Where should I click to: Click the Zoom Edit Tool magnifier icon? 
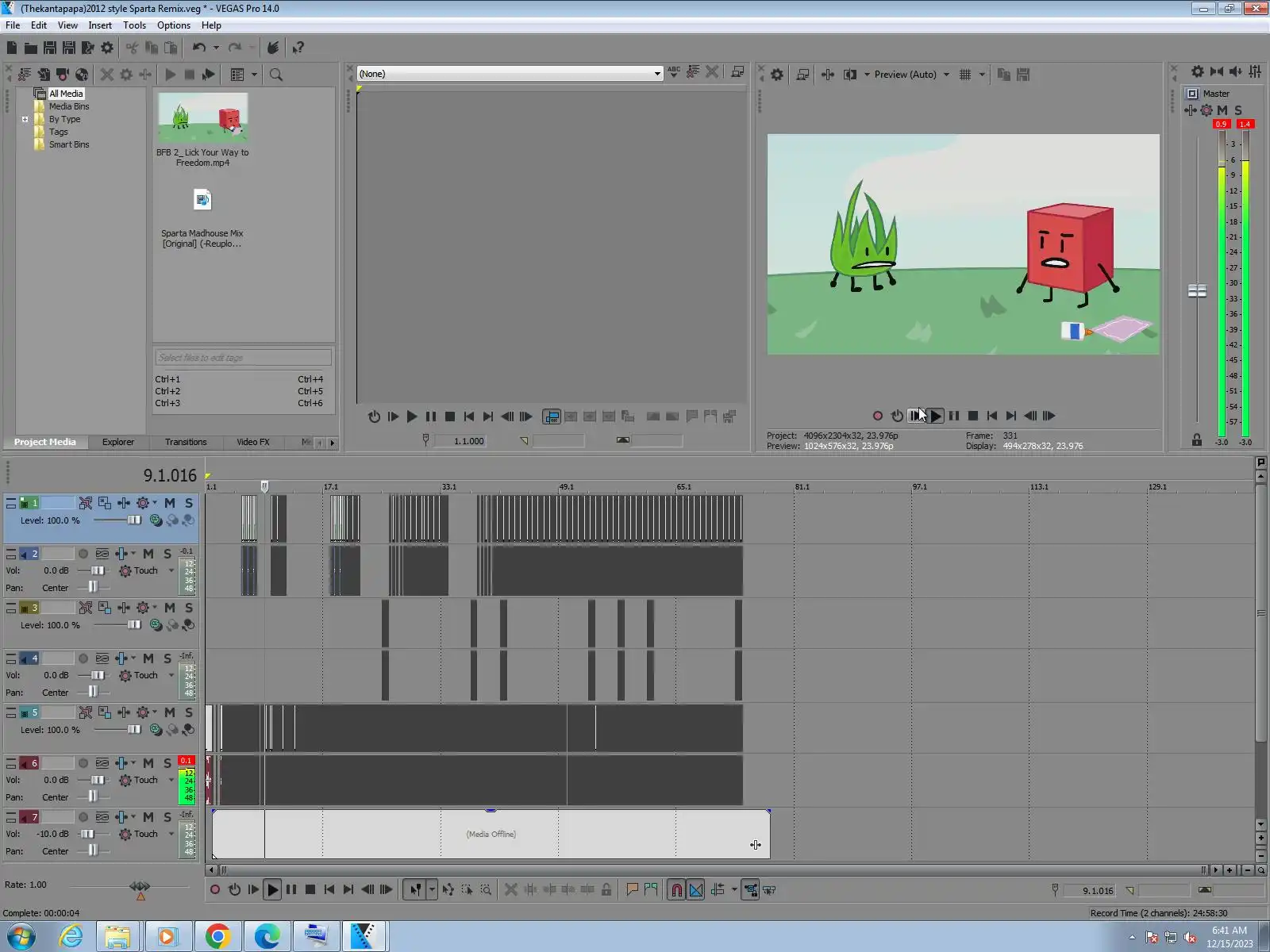[486, 890]
